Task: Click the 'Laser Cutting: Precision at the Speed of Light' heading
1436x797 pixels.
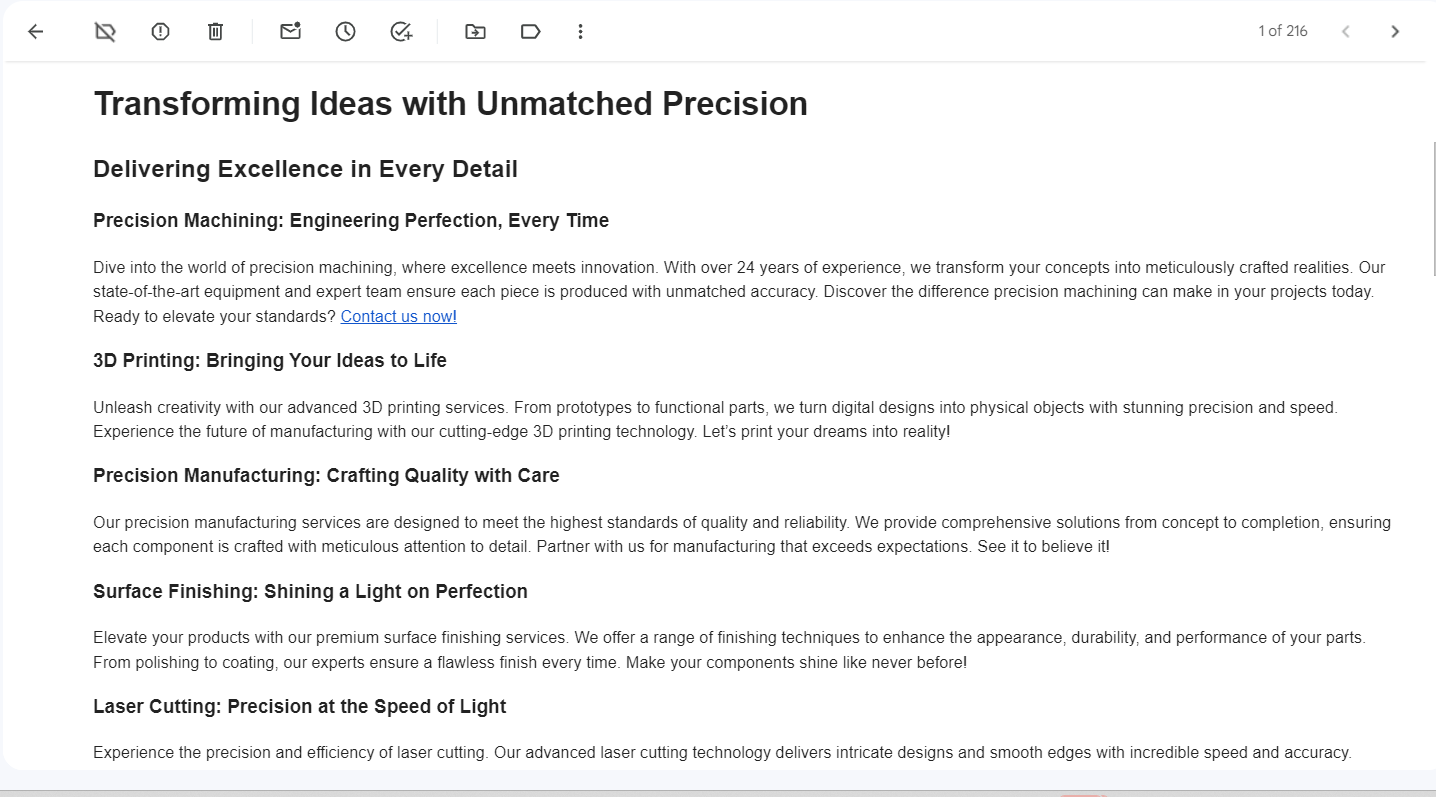Action: (300, 707)
